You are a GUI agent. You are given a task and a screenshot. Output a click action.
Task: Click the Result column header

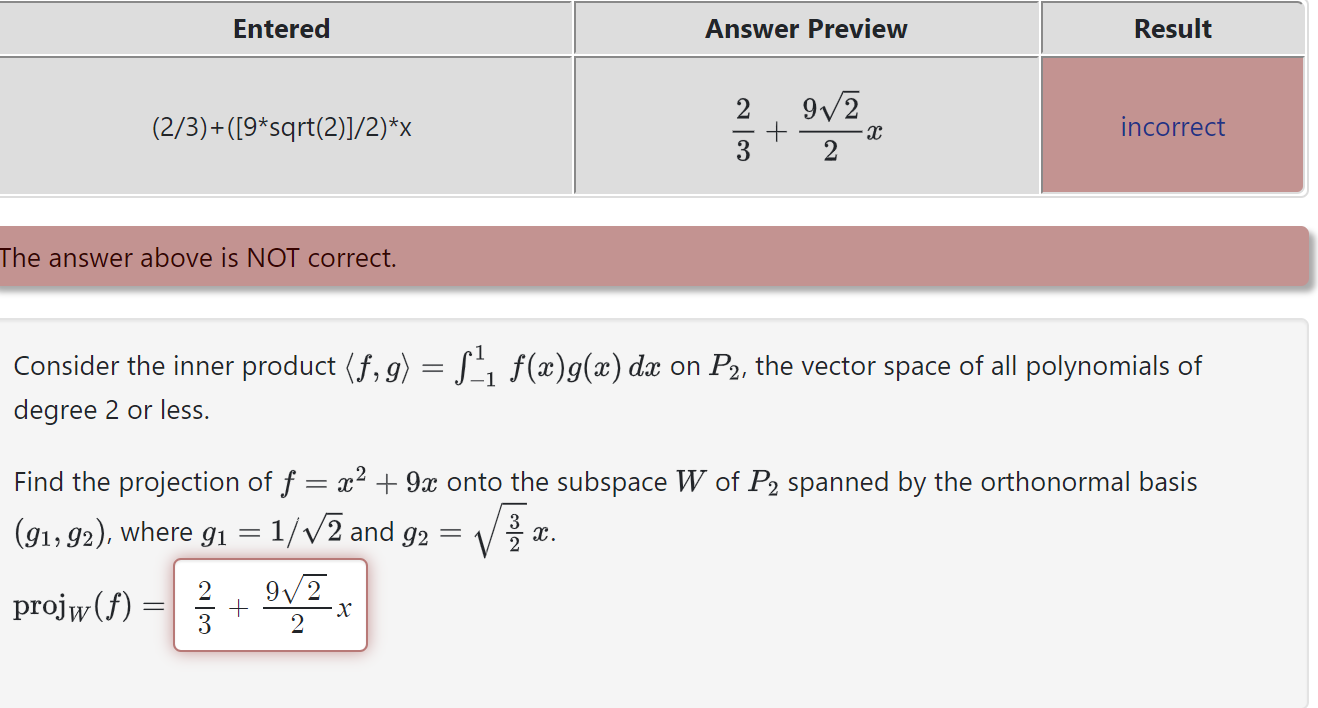click(x=1172, y=28)
